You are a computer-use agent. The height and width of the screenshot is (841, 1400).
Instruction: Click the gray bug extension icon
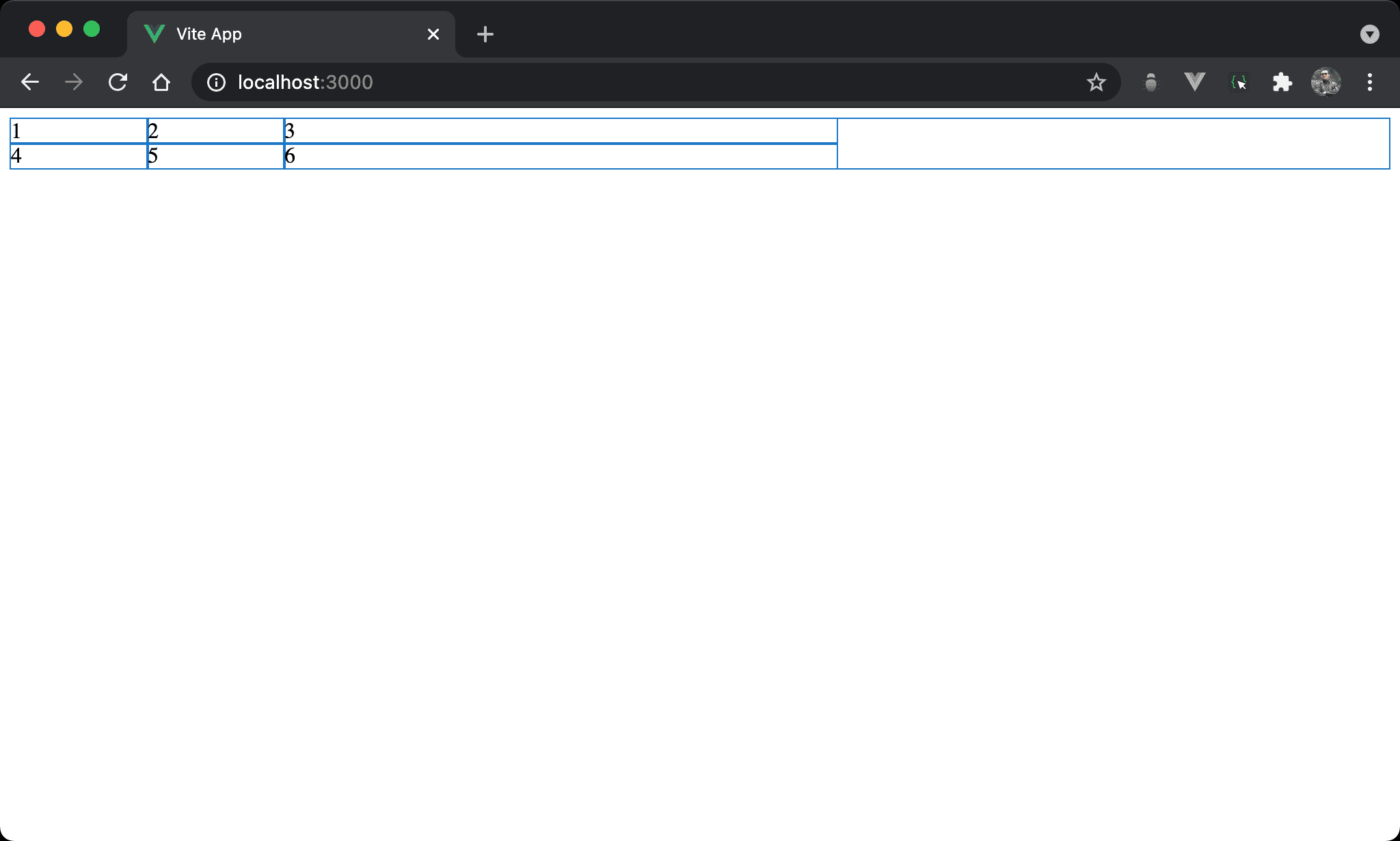tap(1151, 83)
